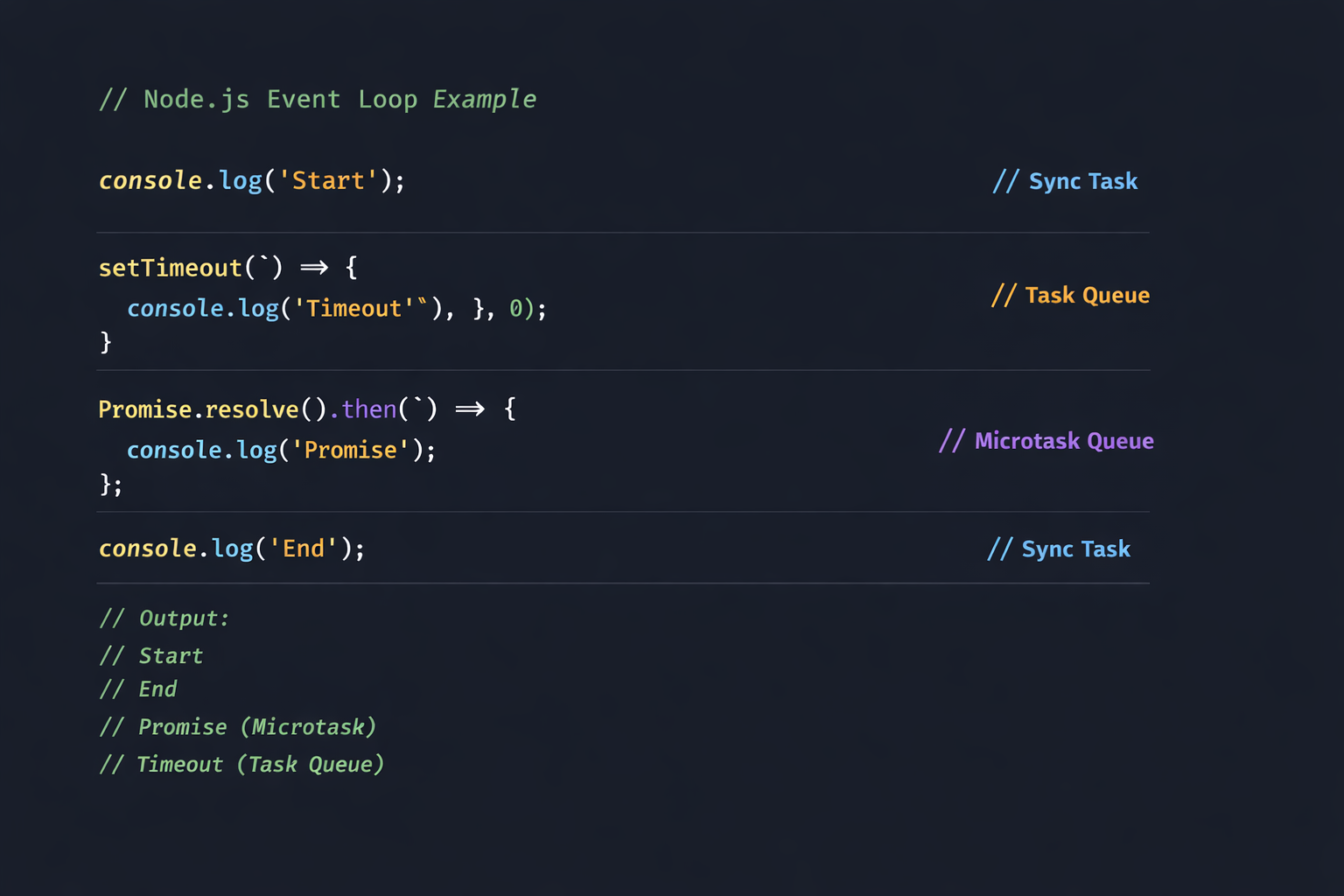Click the Output: comment line
The image size is (1344, 896).
click(164, 619)
